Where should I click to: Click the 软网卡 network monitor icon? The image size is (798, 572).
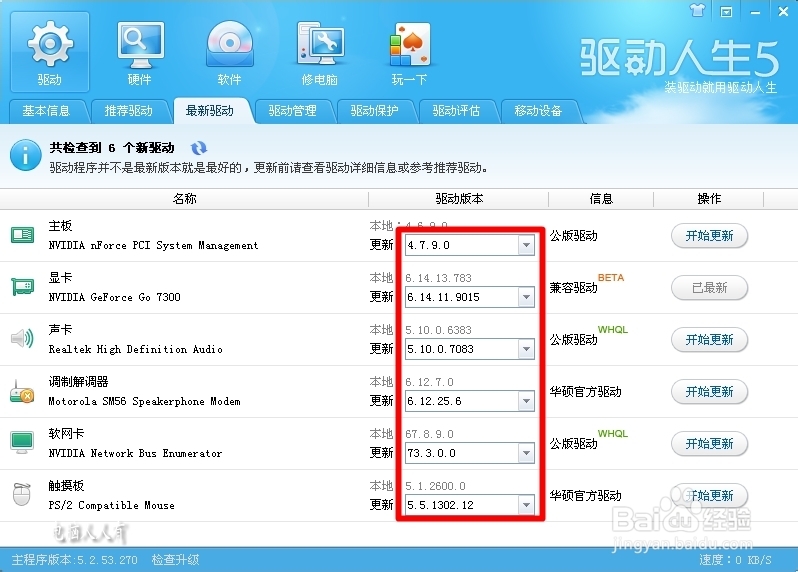(x=22, y=442)
